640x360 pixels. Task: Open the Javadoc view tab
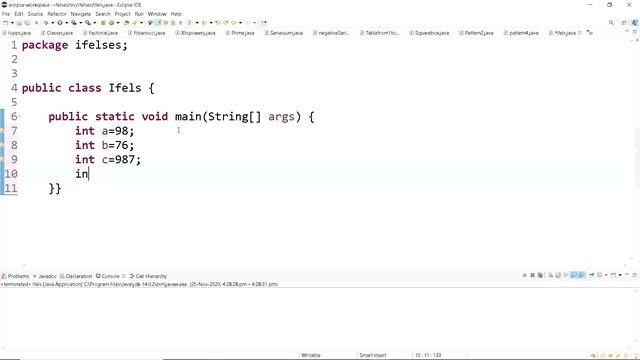[x=44, y=276]
